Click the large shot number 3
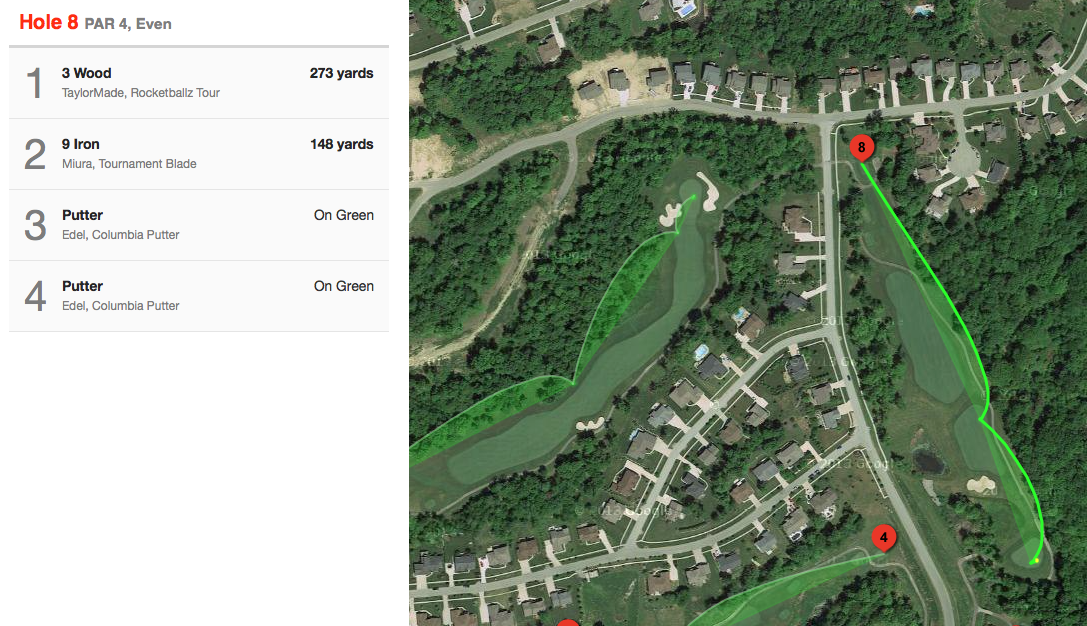Screen dimensions: 1087x626 (x=35, y=225)
